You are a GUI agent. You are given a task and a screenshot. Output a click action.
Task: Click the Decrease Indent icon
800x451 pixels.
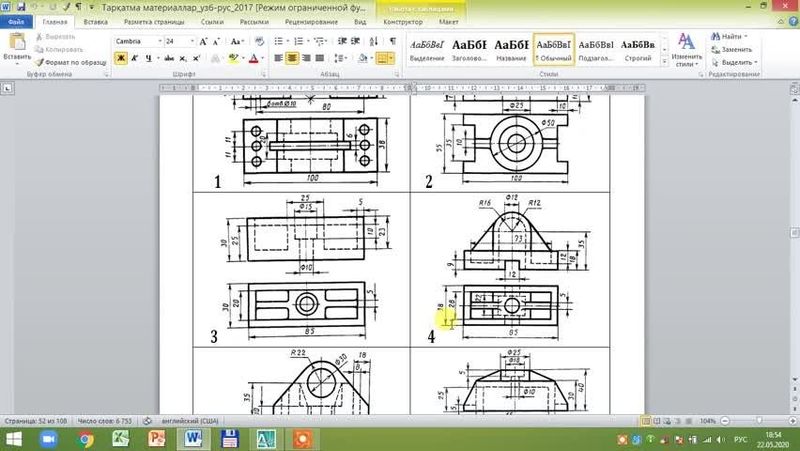pyautogui.click(x=342, y=41)
